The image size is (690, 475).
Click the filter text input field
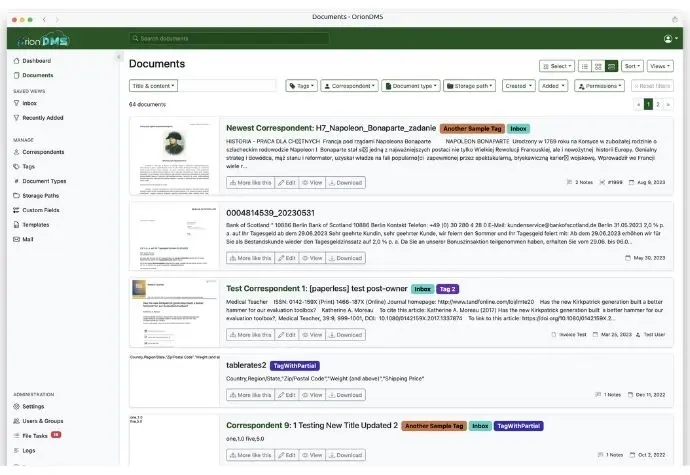(227, 86)
